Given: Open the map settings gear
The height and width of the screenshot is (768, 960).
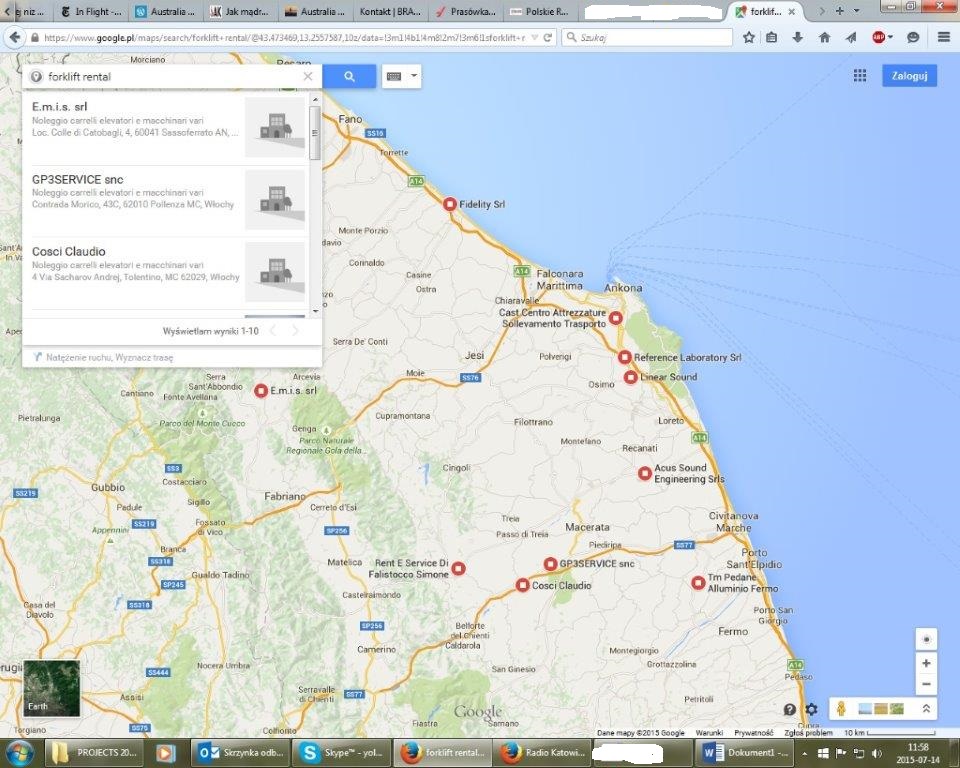Looking at the screenshot, I should pyautogui.click(x=812, y=709).
